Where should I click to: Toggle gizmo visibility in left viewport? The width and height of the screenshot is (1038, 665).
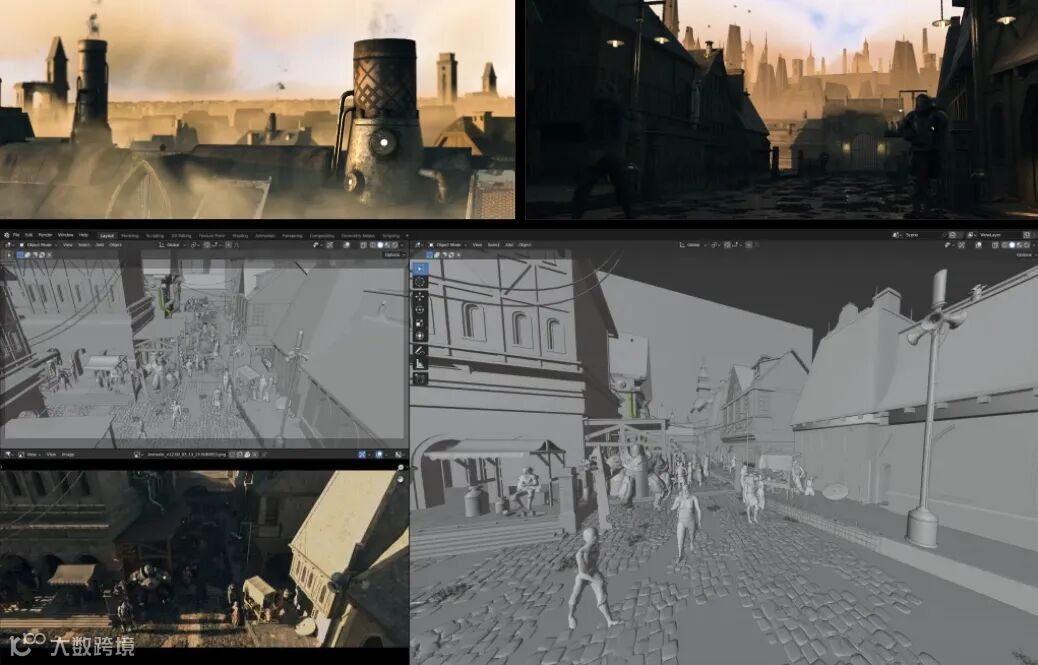(x=330, y=245)
